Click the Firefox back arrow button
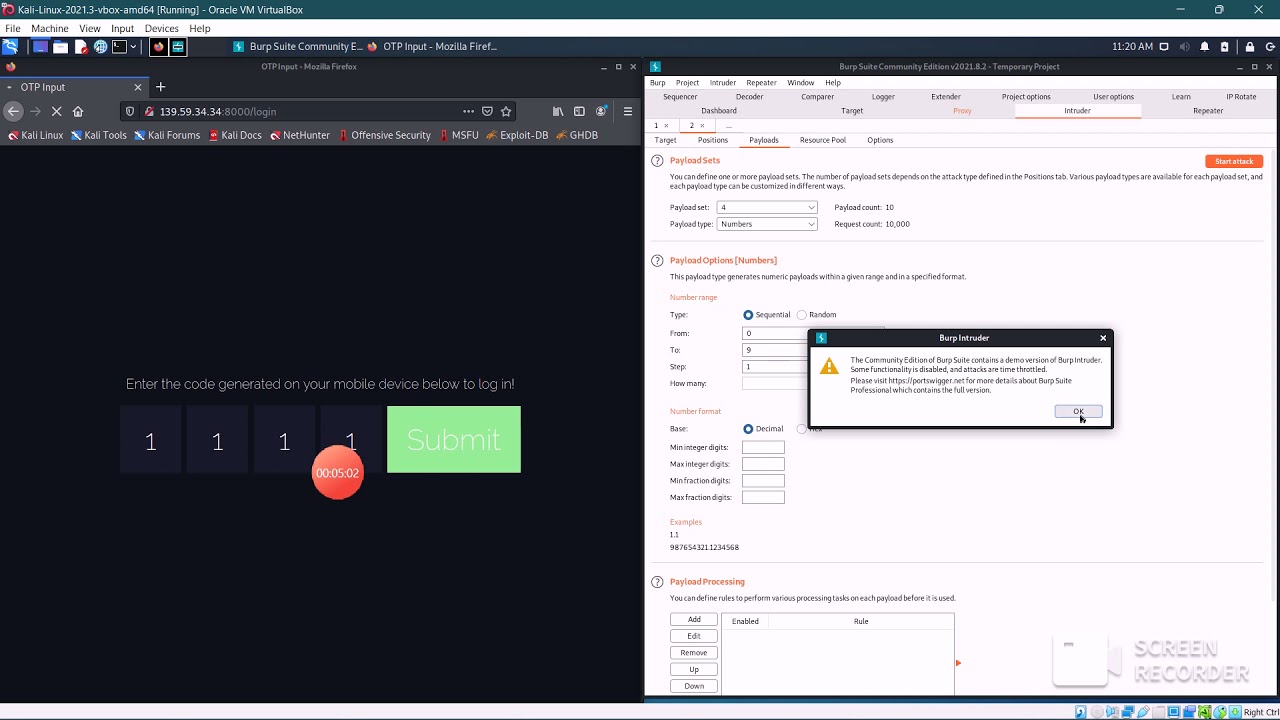The image size is (1280, 720). pyautogui.click(x=13, y=111)
